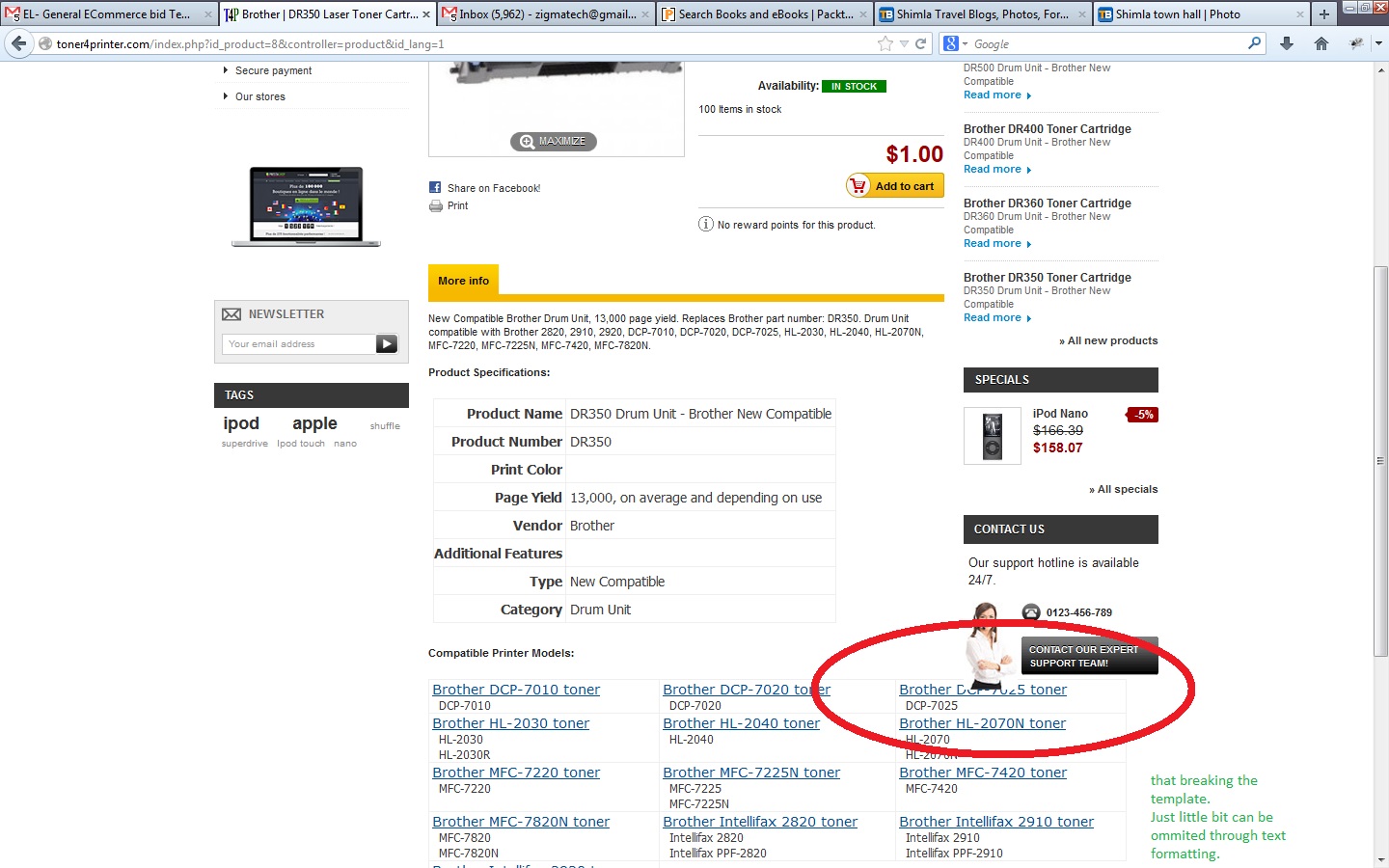Image resolution: width=1389 pixels, height=868 pixels.
Task: Click the Google search input field
Action: [x=1107, y=43]
